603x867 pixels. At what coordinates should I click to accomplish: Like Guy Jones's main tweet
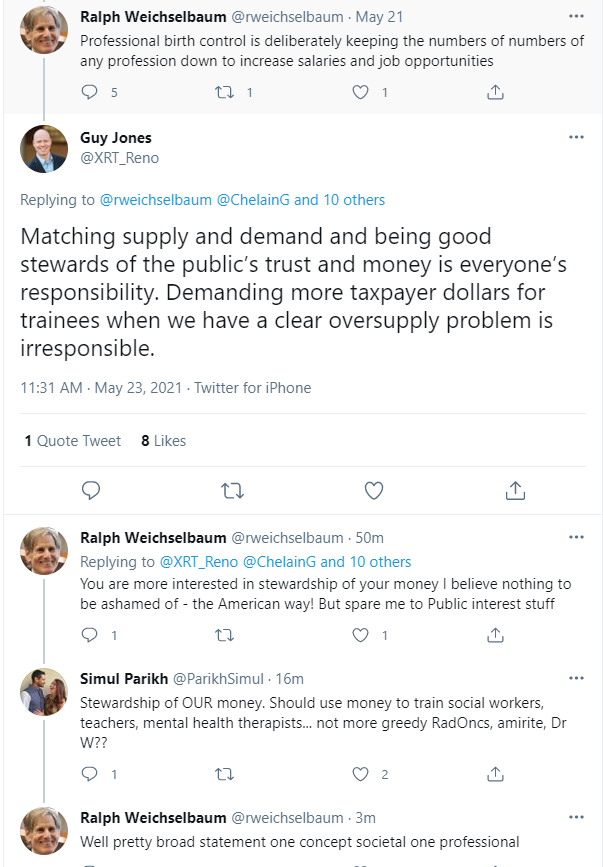pyautogui.click(x=373, y=490)
